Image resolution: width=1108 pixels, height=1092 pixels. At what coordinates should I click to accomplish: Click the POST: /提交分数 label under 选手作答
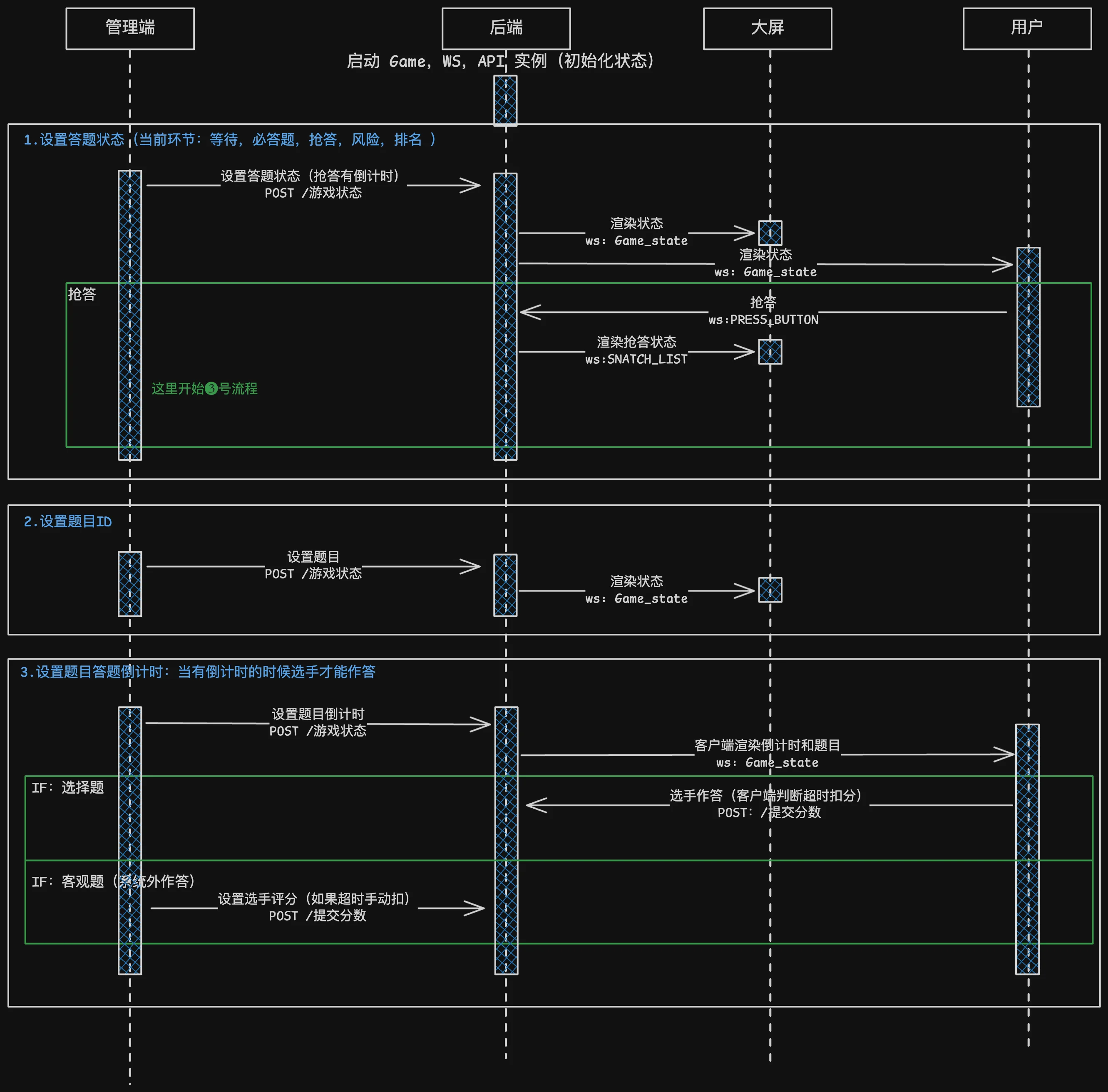[769, 812]
